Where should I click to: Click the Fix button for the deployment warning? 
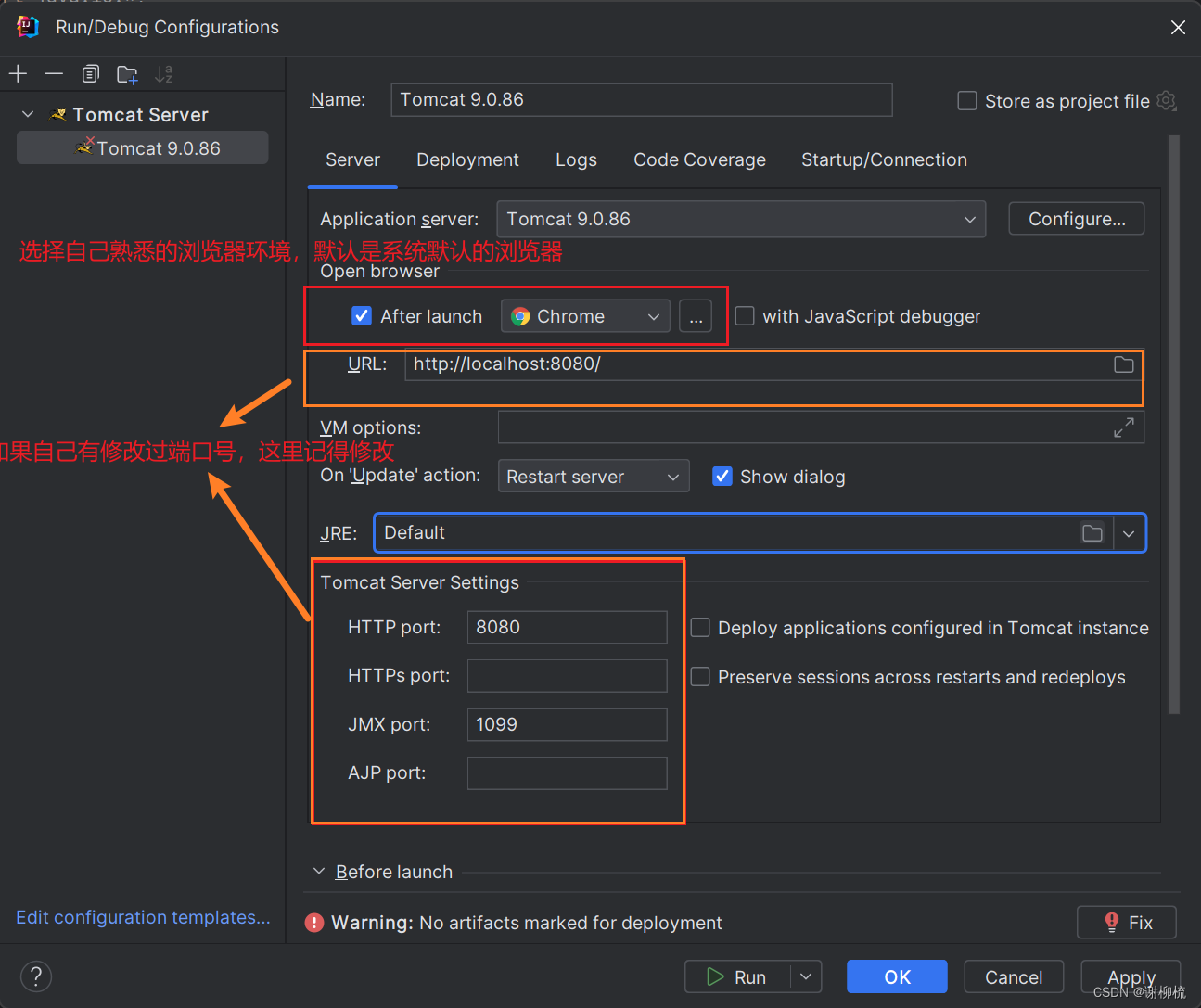[1127, 922]
